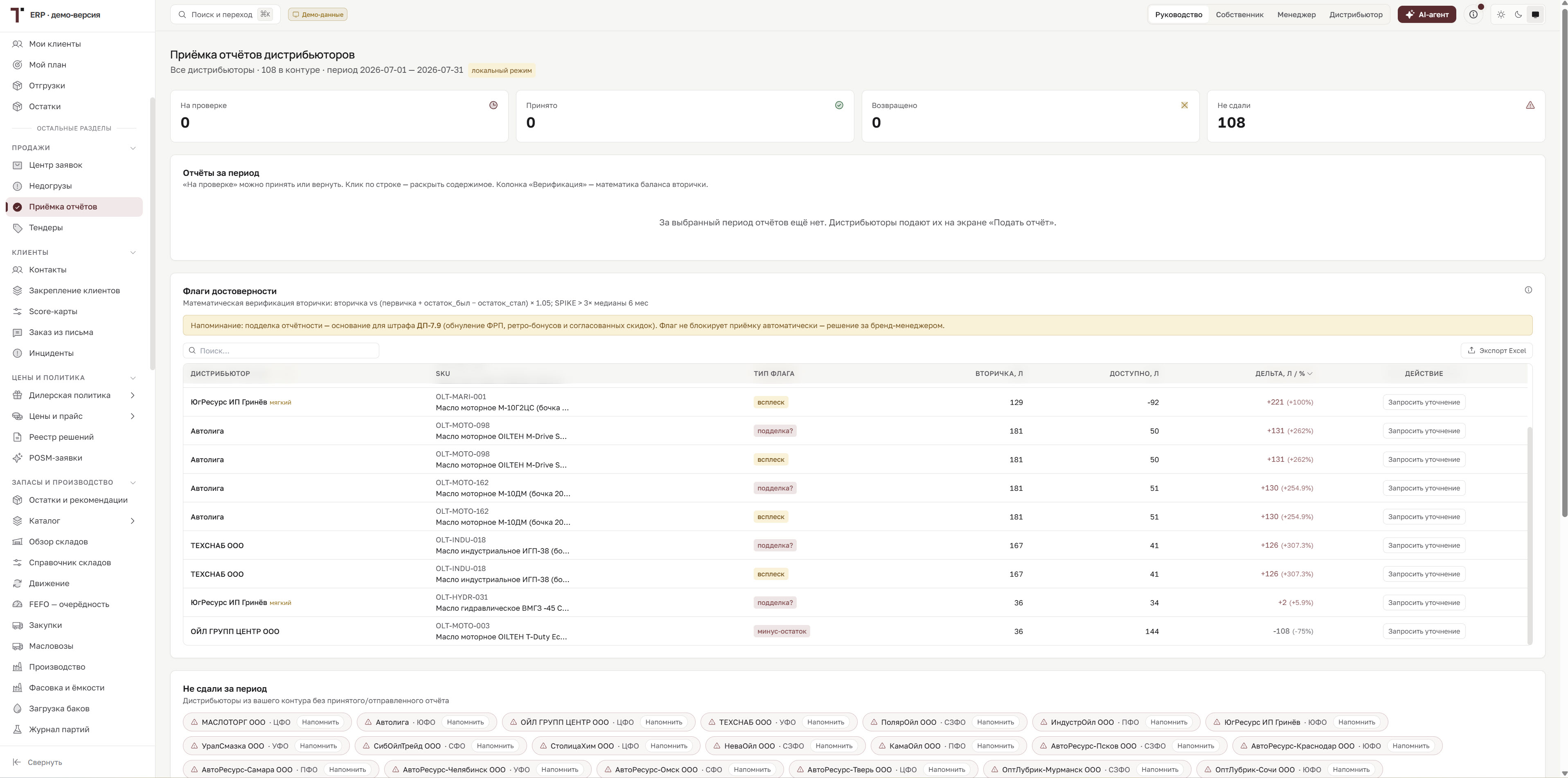Click flags table vertical scrollbar
This screenshot has height=778, width=1568.
click(1530, 535)
